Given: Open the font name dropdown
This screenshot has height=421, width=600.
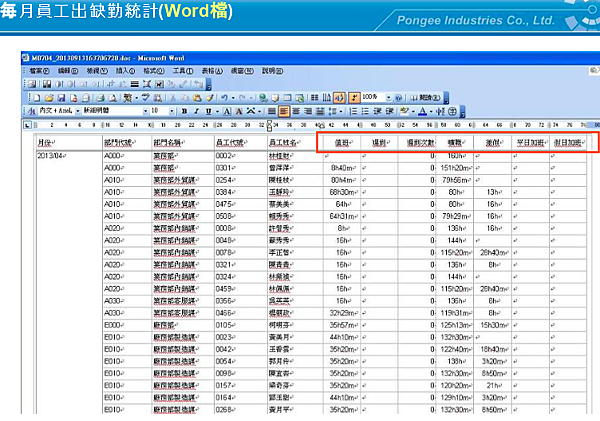Looking at the screenshot, I should pos(146,111).
